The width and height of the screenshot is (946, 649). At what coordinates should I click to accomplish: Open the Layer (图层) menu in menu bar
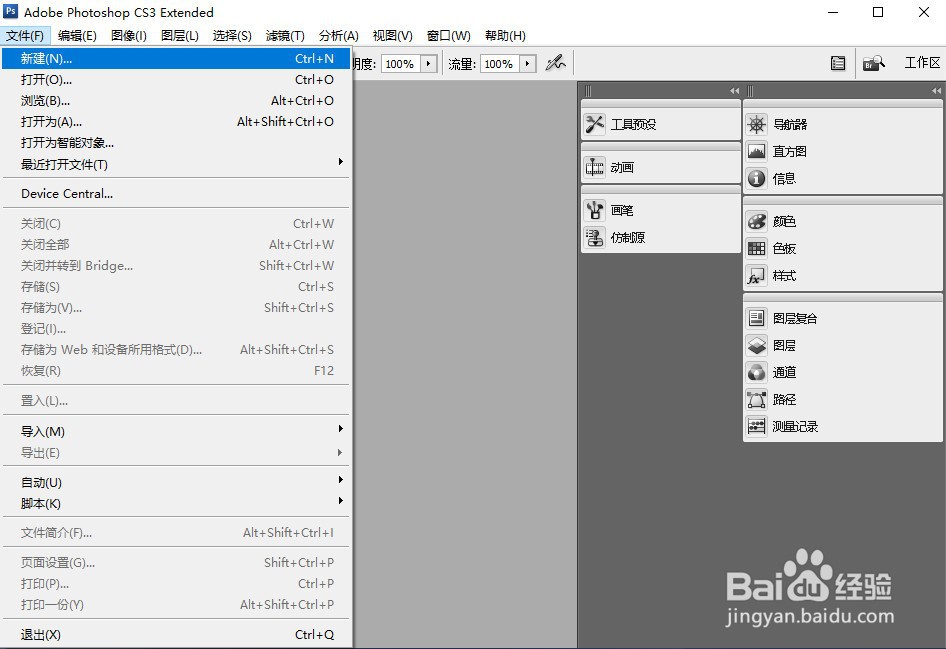point(180,36)
